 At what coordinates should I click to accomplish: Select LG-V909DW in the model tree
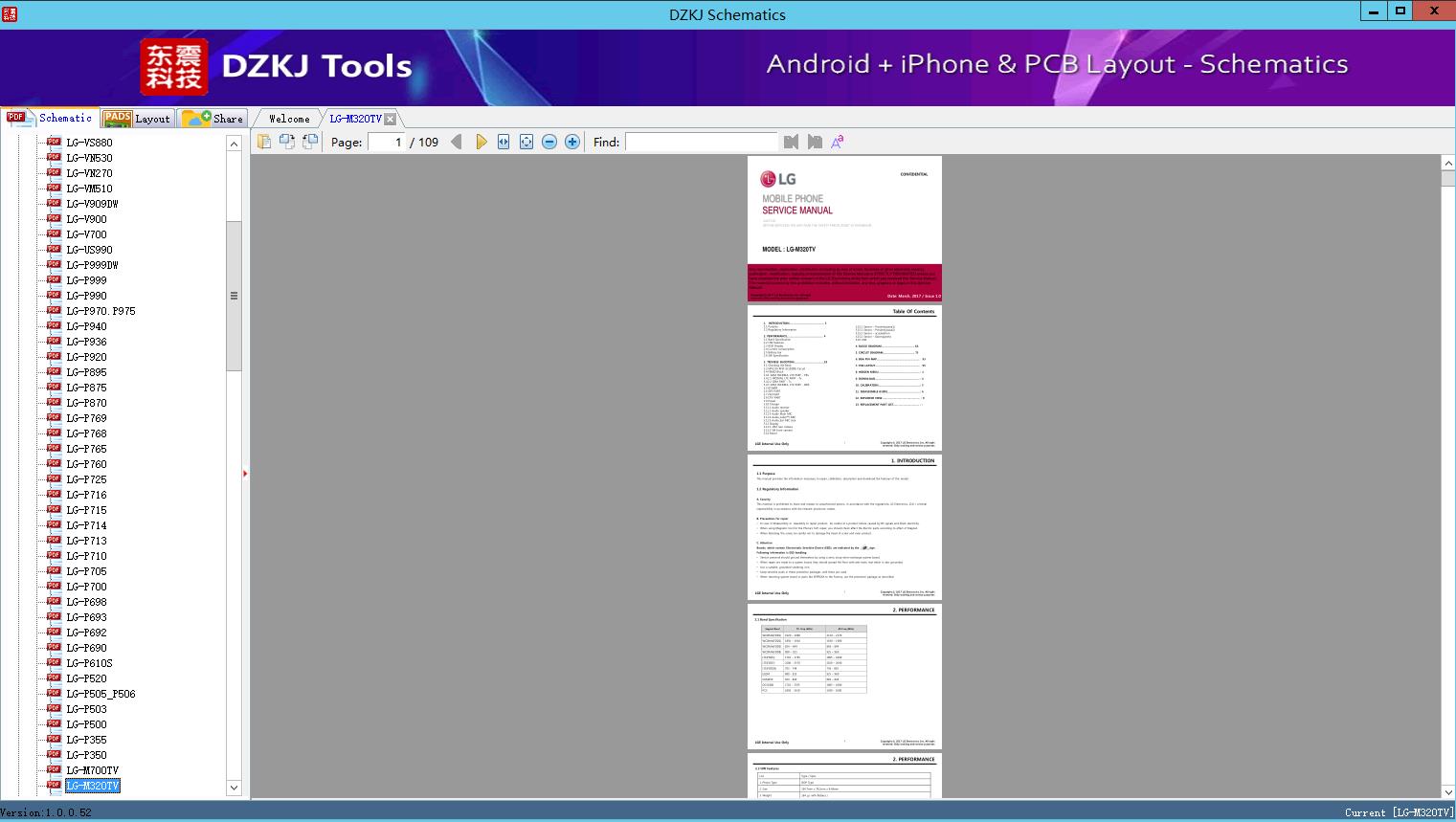[x=92, y=204]
